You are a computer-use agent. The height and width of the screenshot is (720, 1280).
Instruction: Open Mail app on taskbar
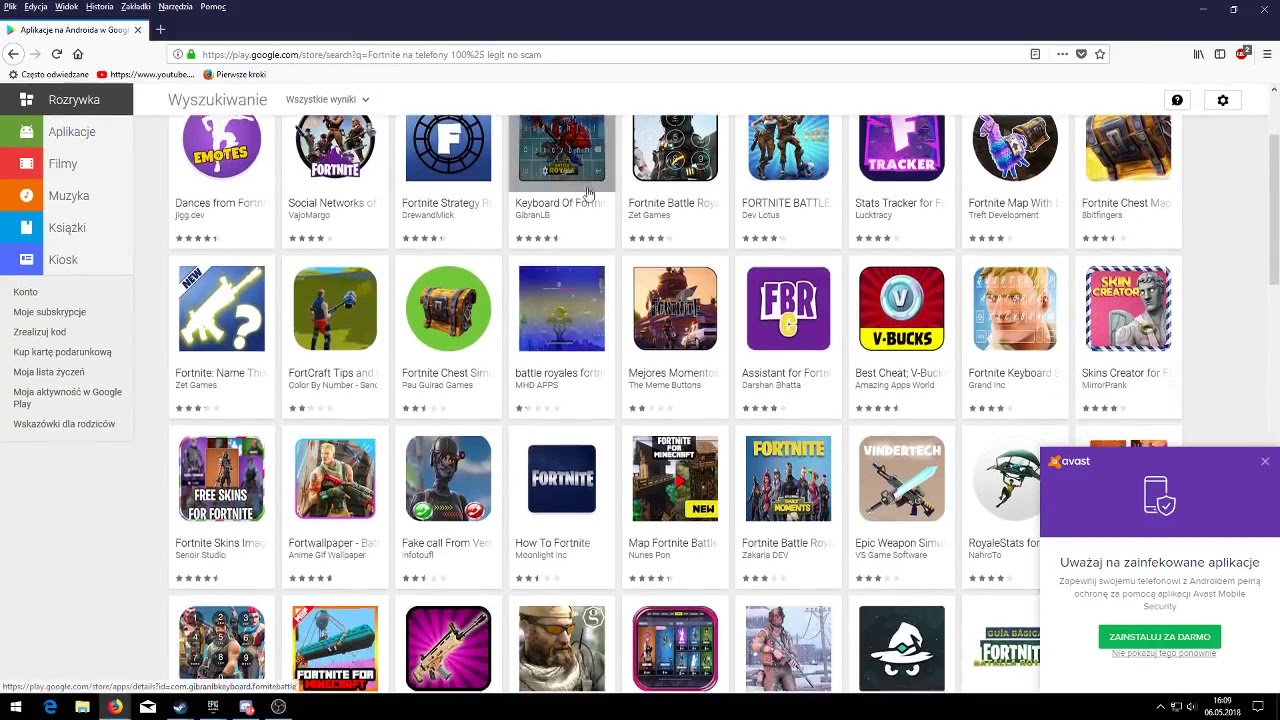click(148, 707)
